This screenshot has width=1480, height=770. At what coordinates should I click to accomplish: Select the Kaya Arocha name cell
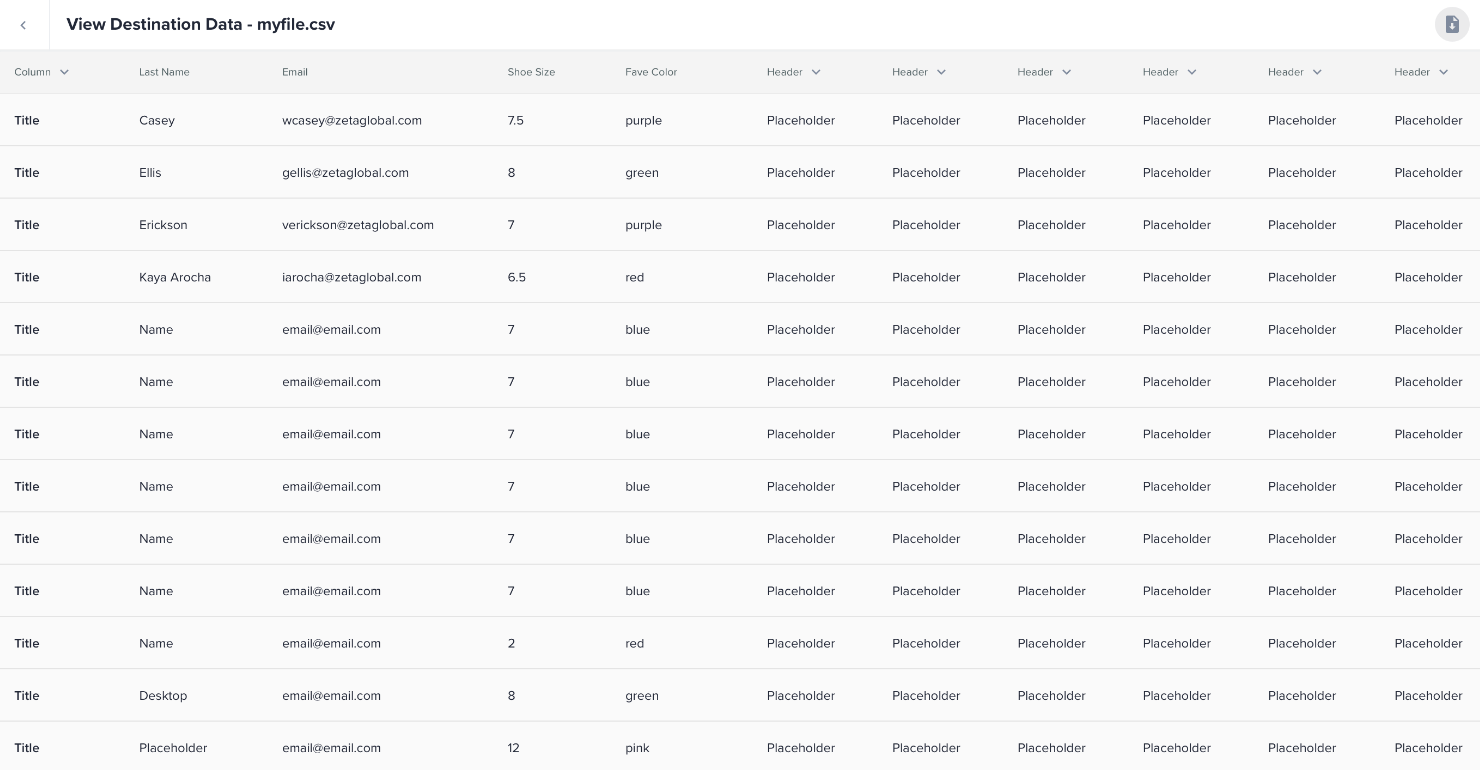tap(175, 277)
